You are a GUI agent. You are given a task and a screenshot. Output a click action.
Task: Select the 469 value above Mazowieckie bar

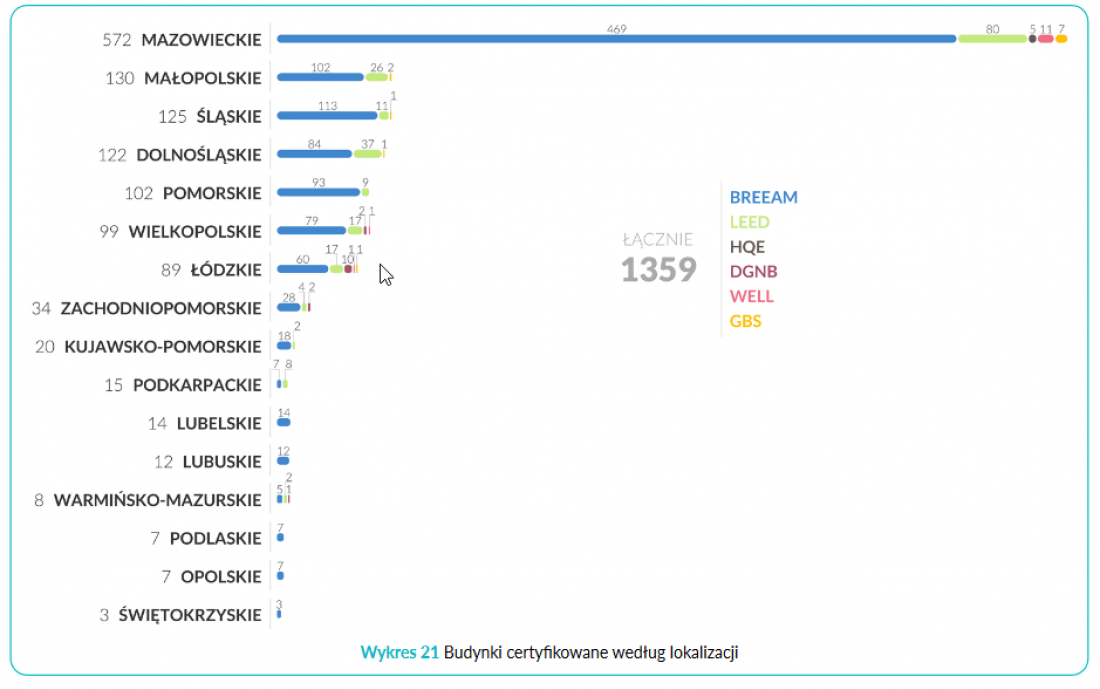click(617, 29)
